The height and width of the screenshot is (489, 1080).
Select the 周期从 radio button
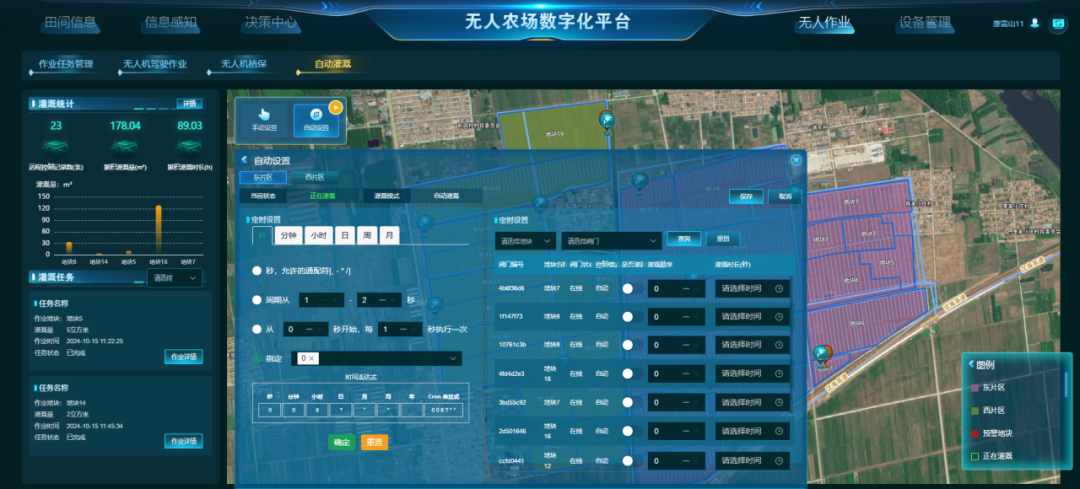tap(257, 300)
